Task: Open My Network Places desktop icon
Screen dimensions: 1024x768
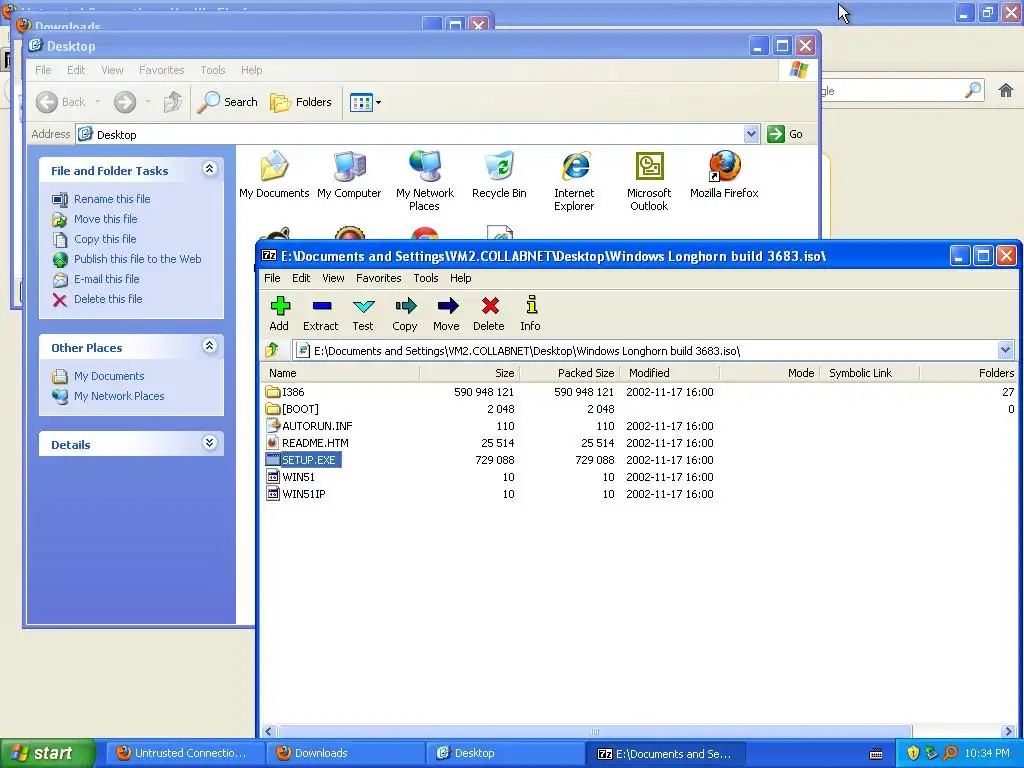Action: (424, 181)
